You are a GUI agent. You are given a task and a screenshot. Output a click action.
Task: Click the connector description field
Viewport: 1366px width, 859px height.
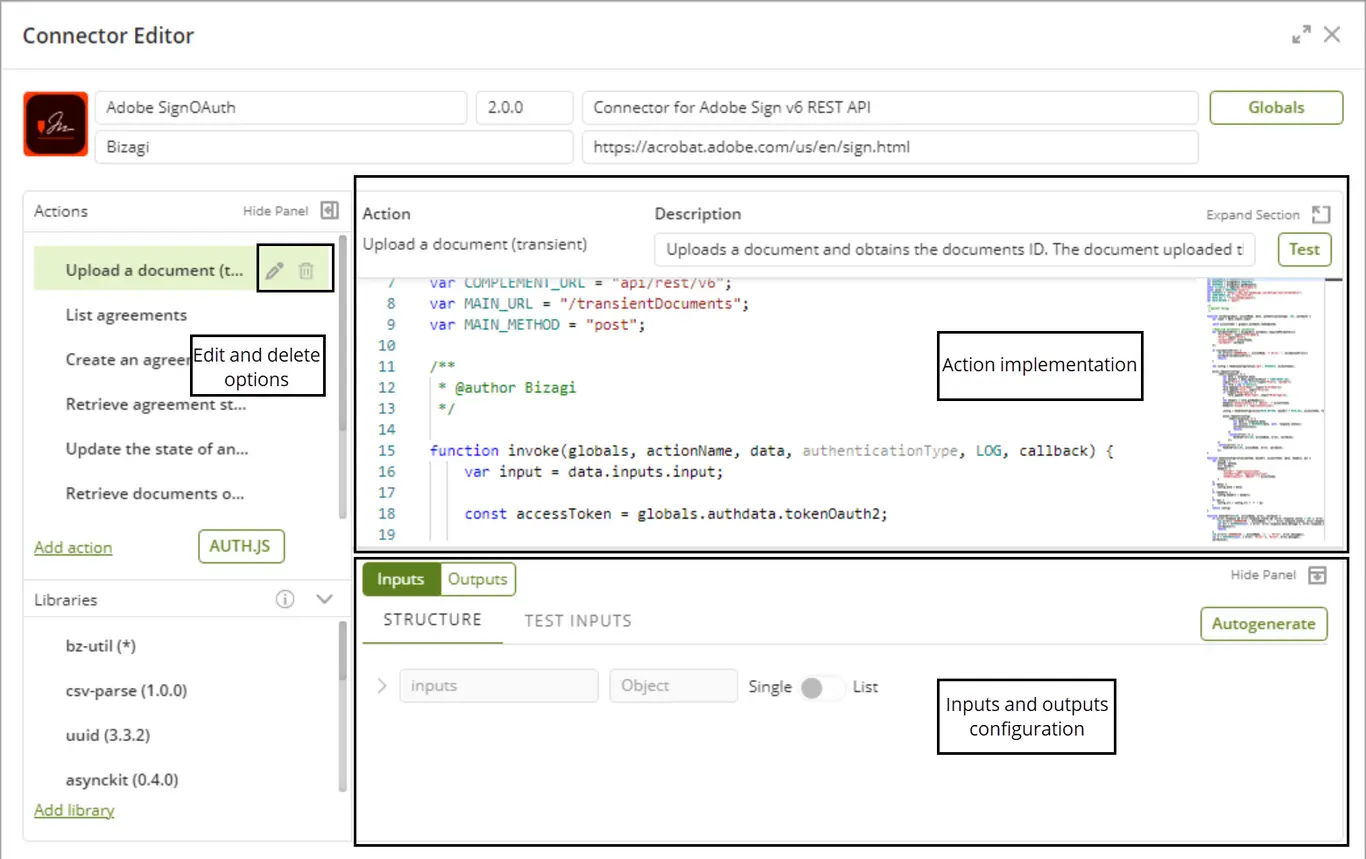coord(890,108)
